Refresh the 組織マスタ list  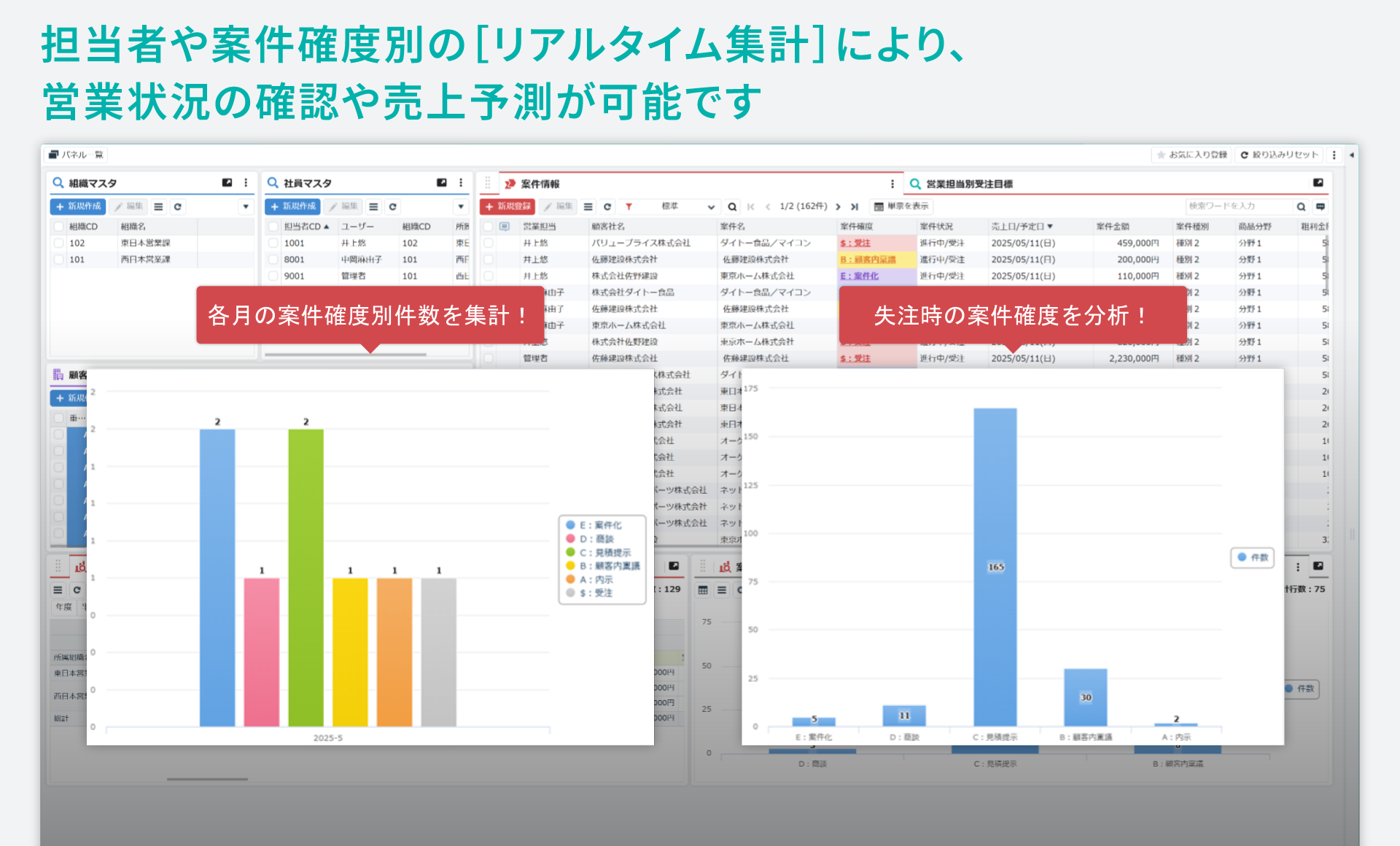pyautogui.click(x=178, y=207)
